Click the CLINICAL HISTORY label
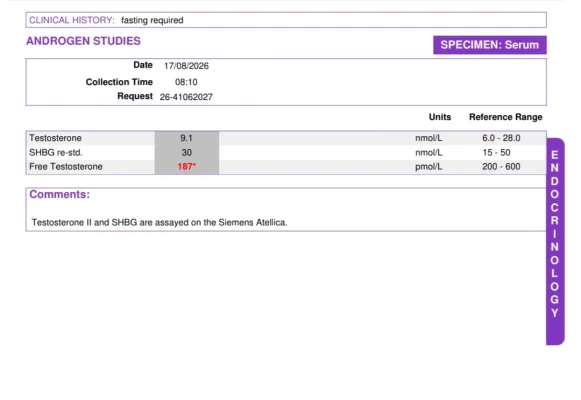This screenshot has height=400, width=581. pos(72,20)
